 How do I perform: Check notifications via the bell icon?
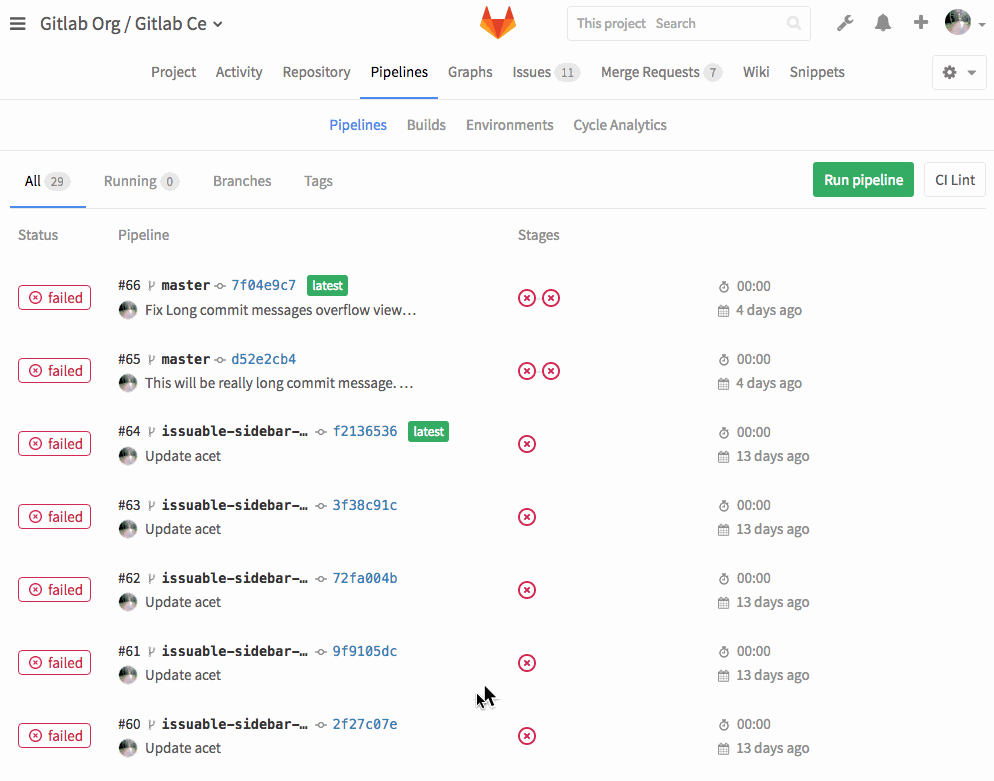[883, 22]
